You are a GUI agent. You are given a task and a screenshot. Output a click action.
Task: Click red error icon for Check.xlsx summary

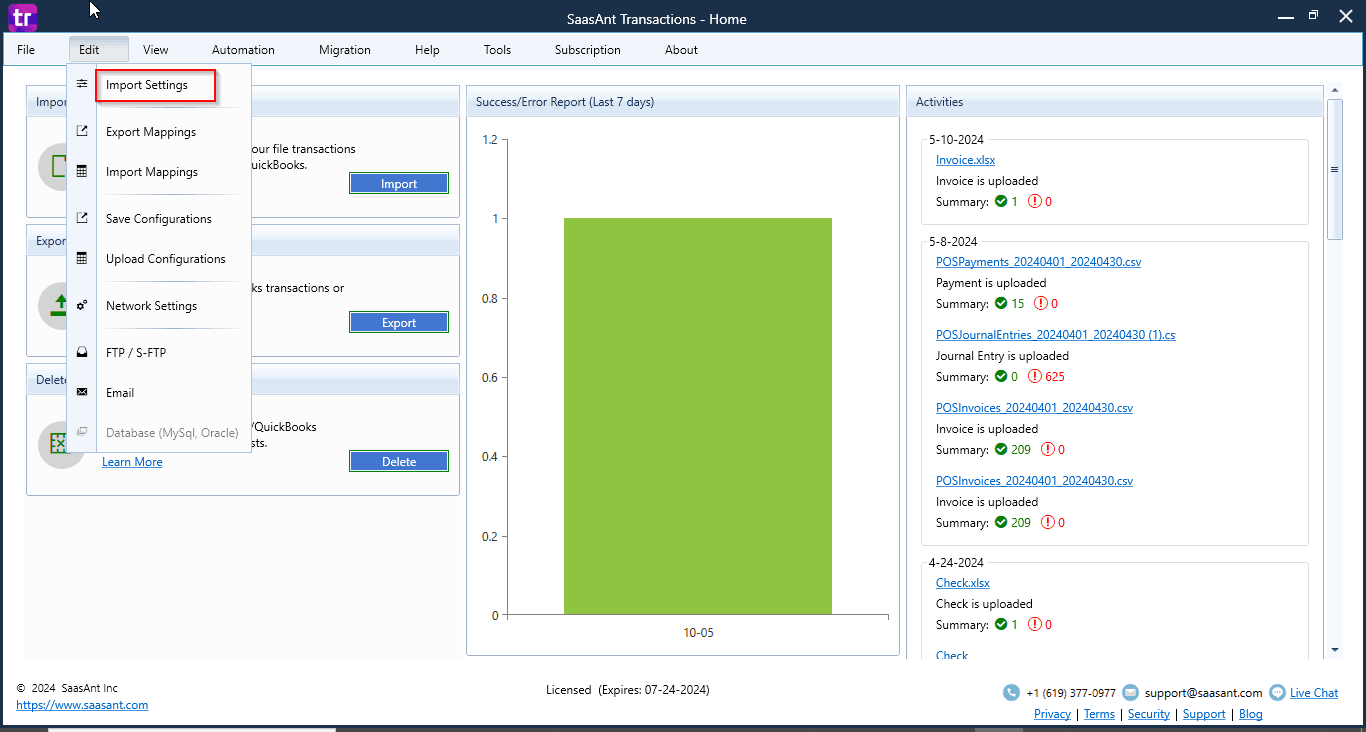click(x=1034, y=624)
